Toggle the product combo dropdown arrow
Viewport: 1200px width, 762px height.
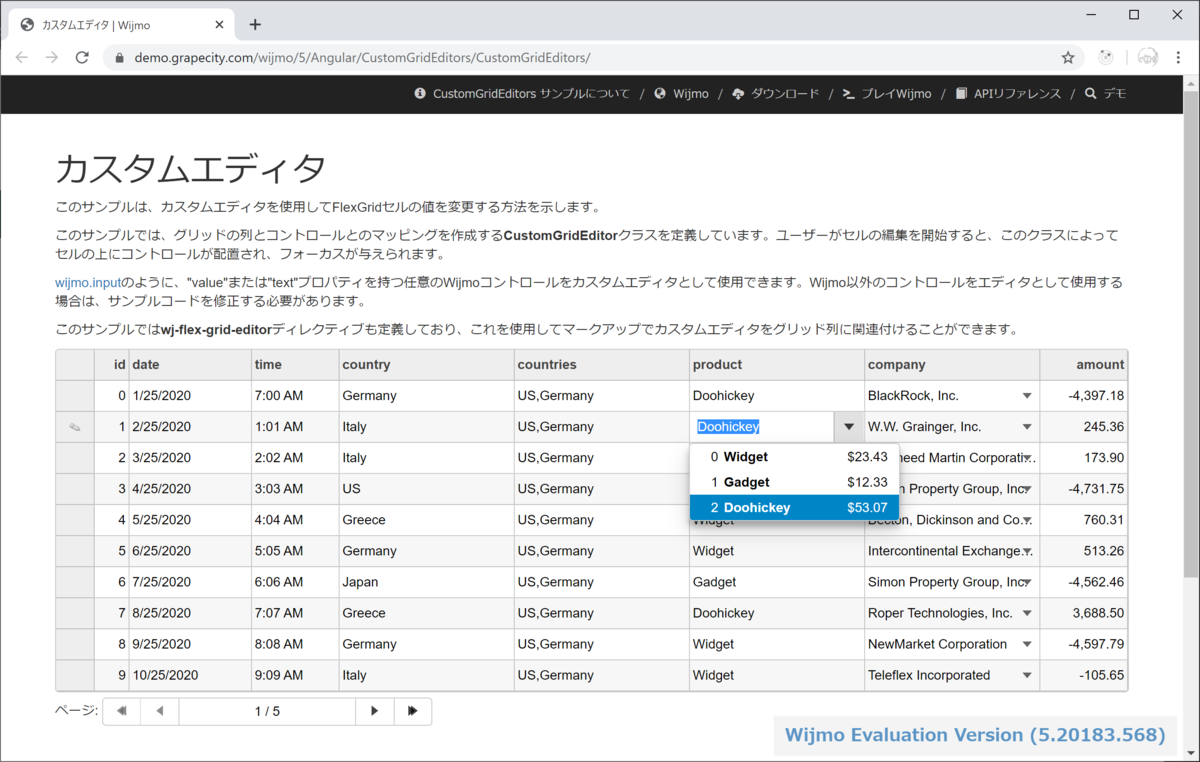(849, 427)
